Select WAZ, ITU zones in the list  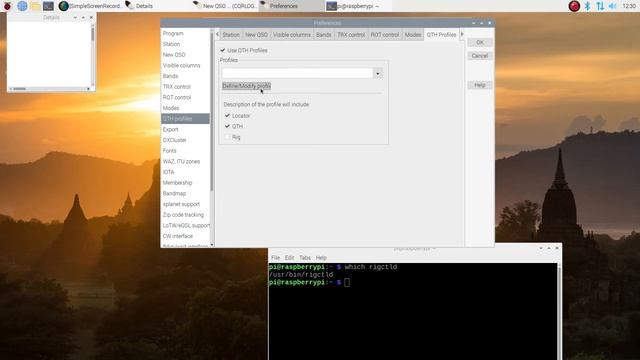186,161
